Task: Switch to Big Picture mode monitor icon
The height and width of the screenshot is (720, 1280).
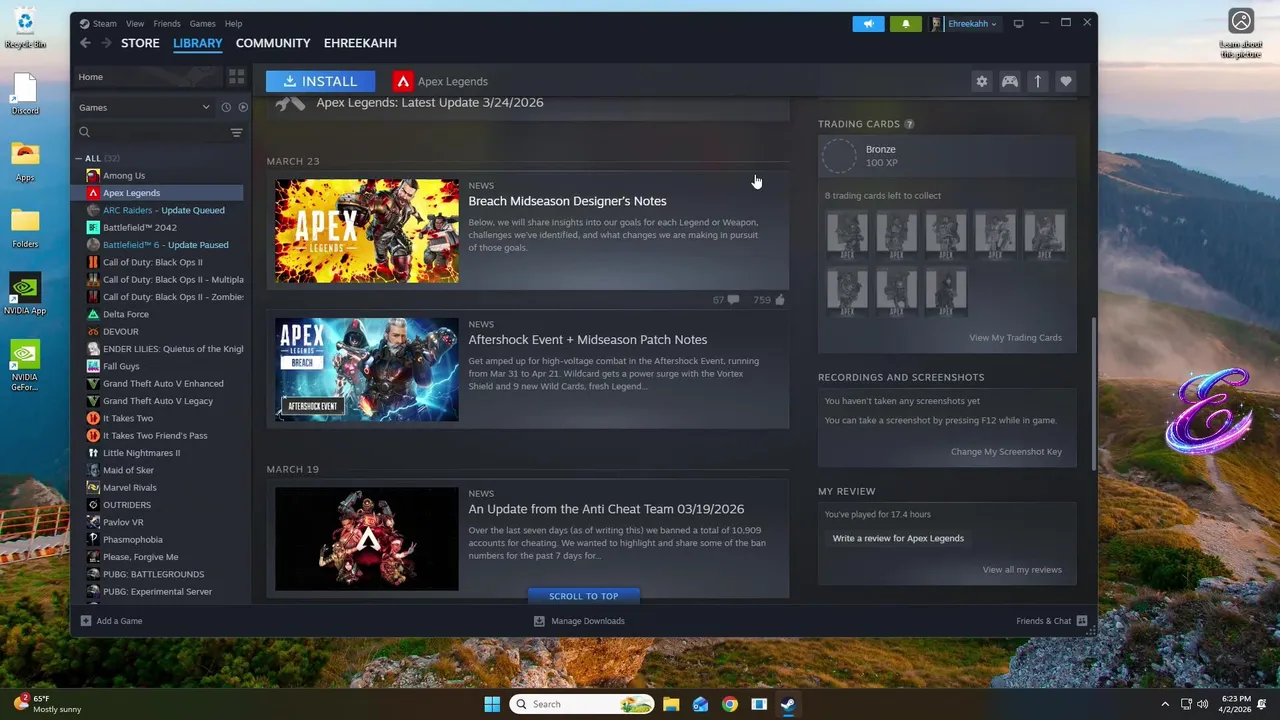Action: 1019,24
